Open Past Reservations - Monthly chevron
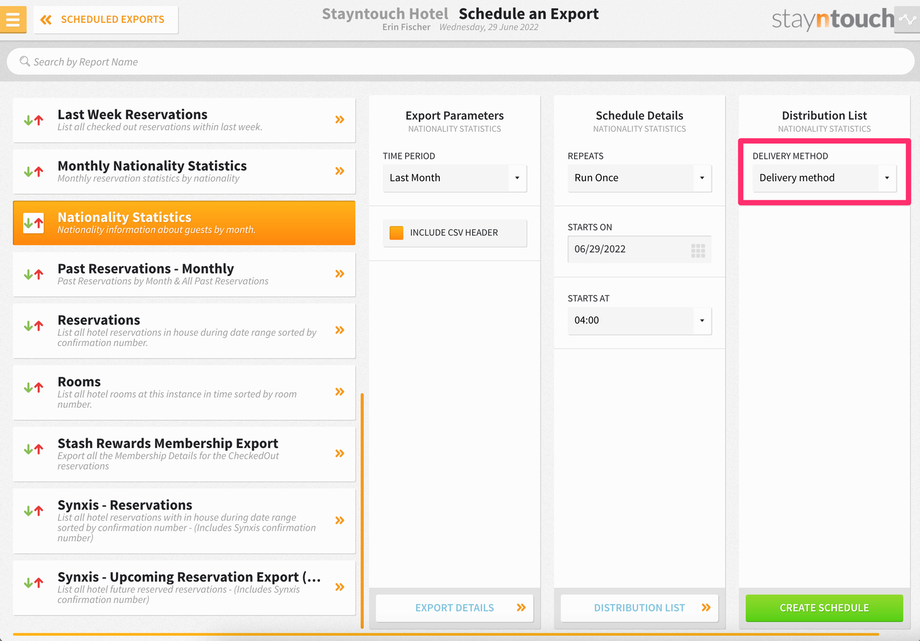 (x=340, y=274)
